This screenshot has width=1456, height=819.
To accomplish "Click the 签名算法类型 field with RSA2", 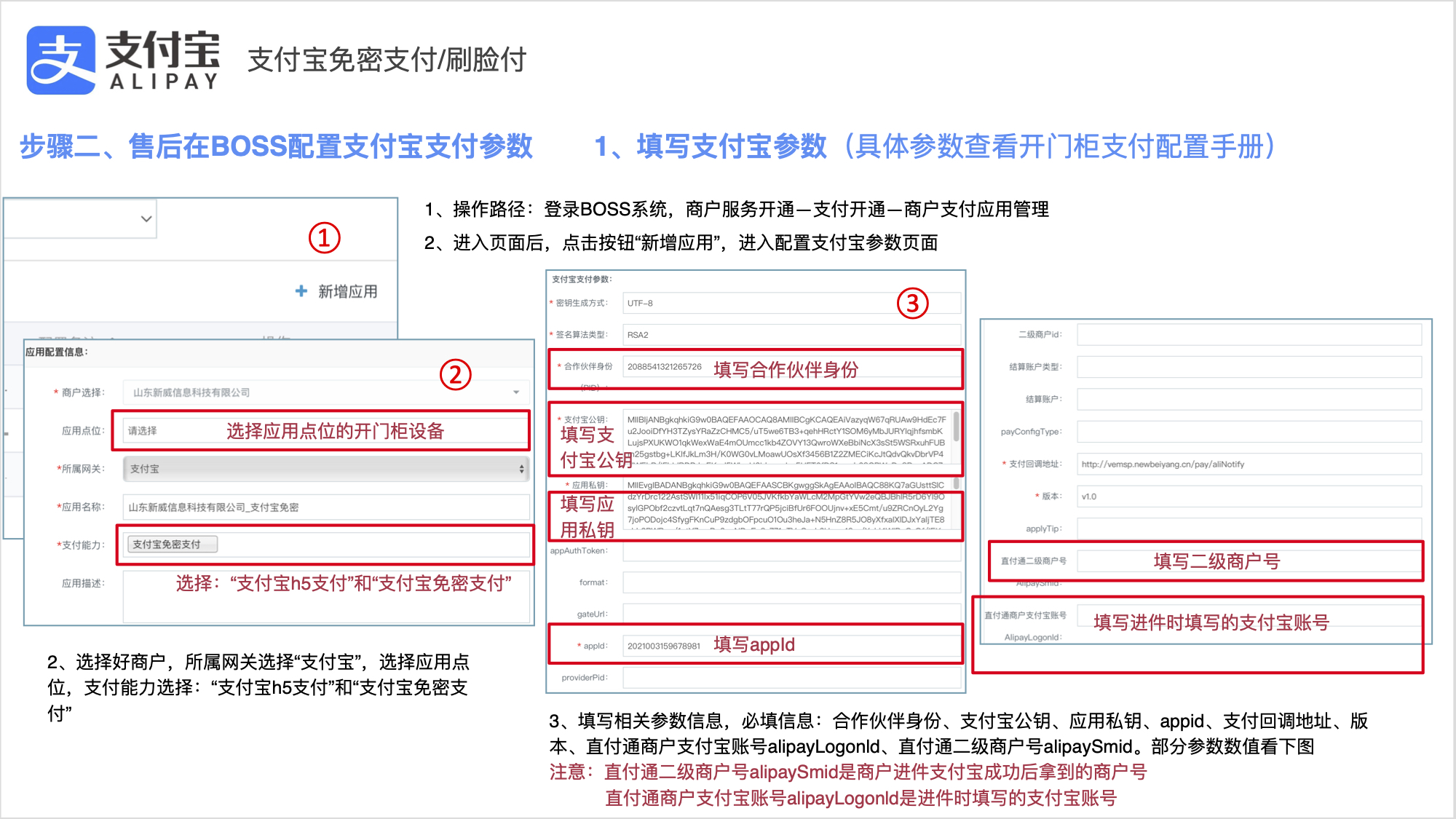I will click(x=792, y=335).
